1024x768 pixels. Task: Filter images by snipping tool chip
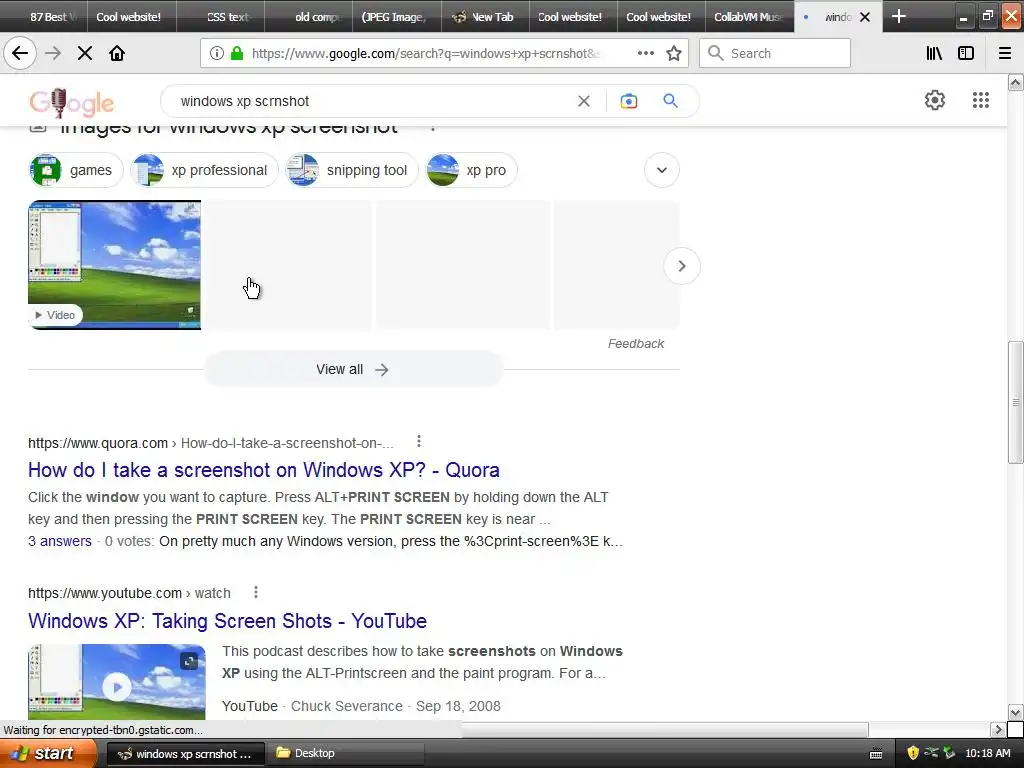(x=352, y=170)
